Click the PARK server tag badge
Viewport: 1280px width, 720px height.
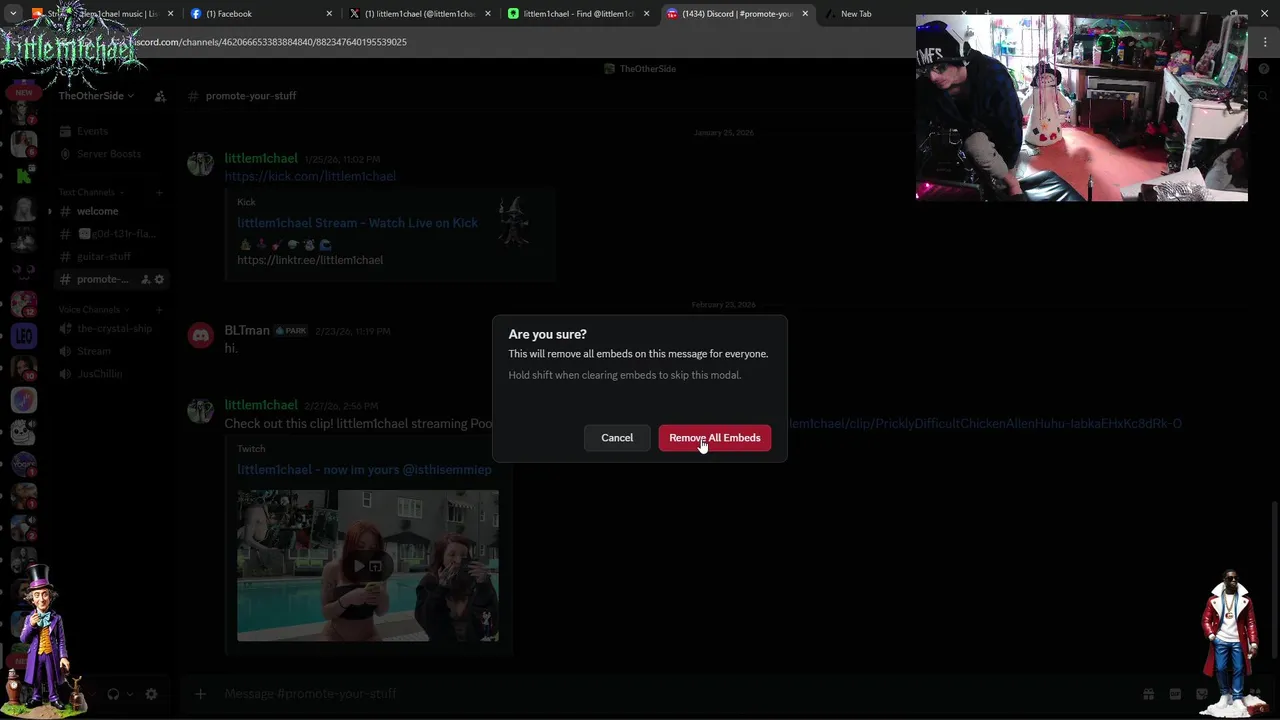290,331
